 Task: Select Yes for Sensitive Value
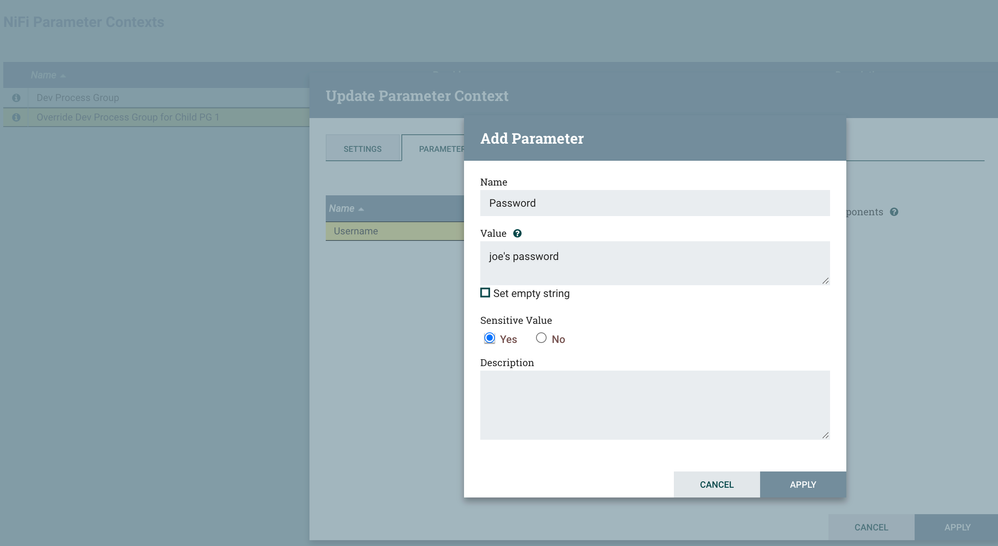pos(490,338)
